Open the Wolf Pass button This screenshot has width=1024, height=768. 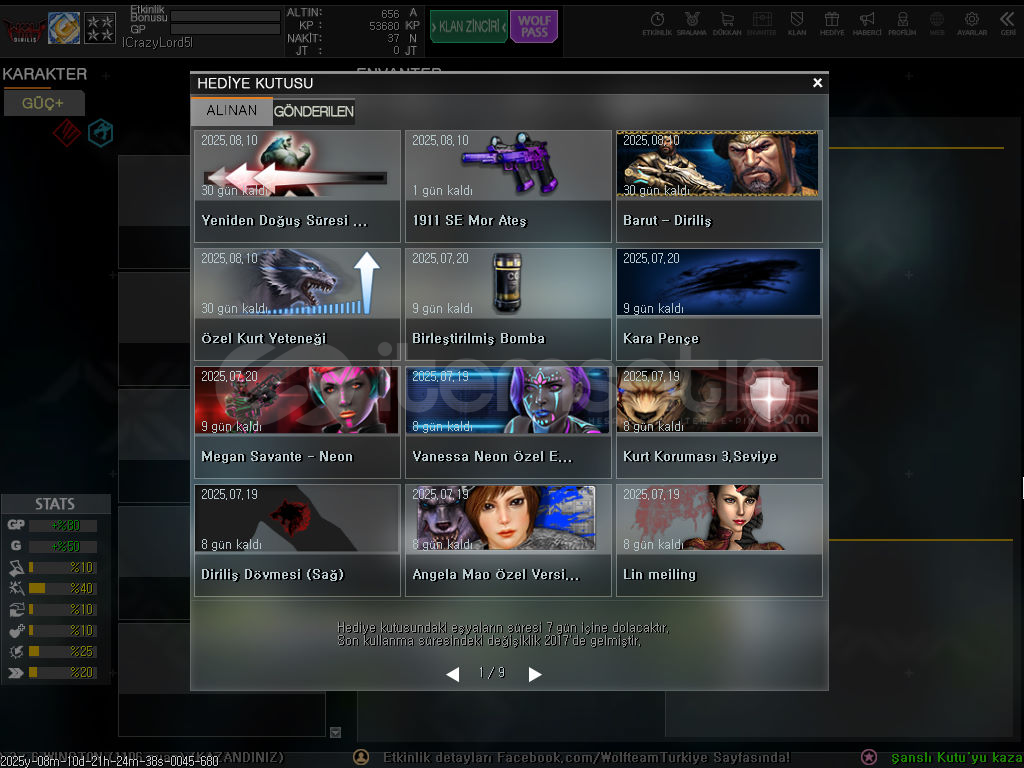534,26
